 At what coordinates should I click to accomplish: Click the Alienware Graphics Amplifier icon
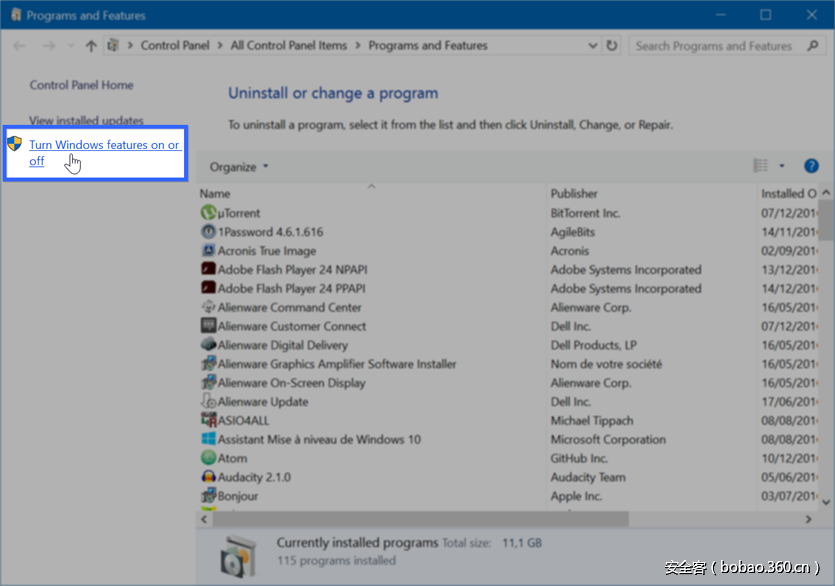208,363
